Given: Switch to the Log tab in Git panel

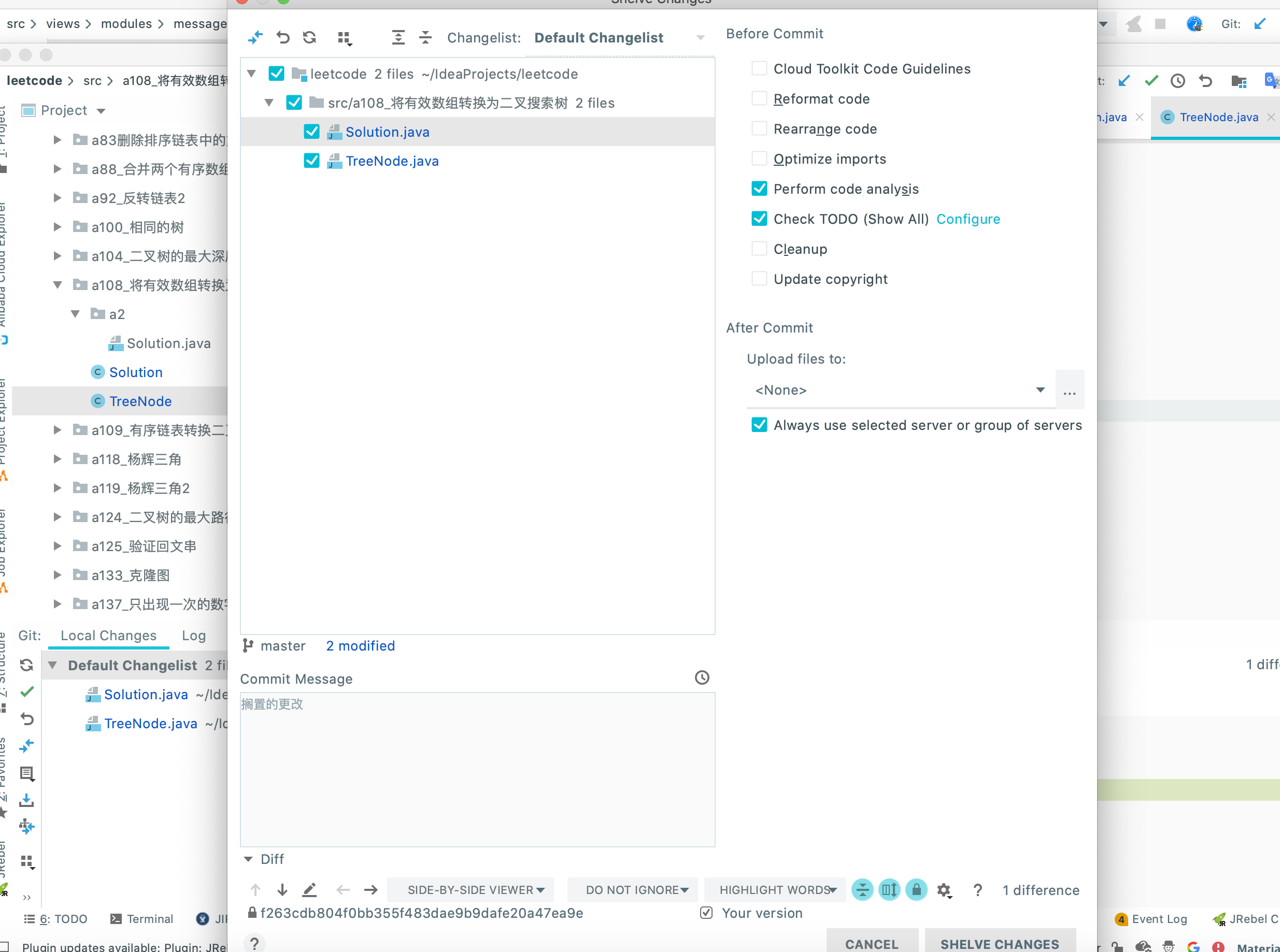Looking at the screenshot, I should (192, 635).
